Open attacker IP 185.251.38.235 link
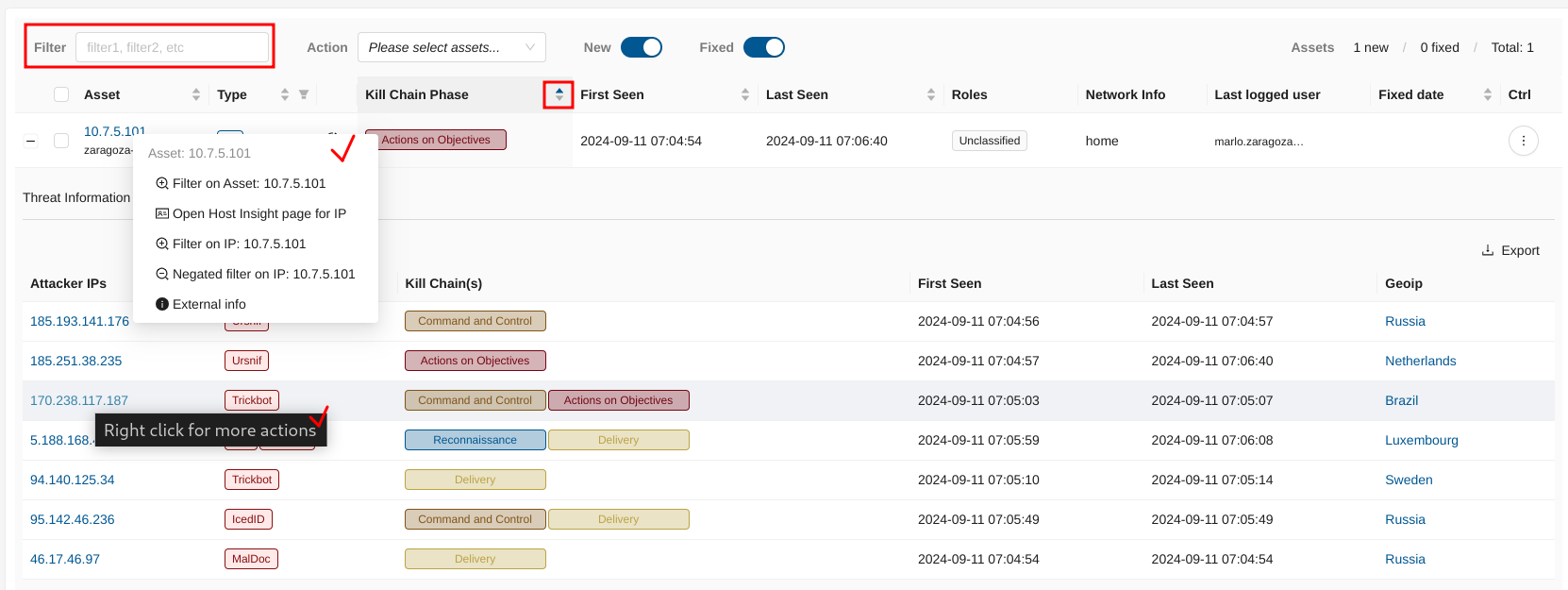Image resolution: width=1568 pixels, height=590 pixels. tap(76, 361)
